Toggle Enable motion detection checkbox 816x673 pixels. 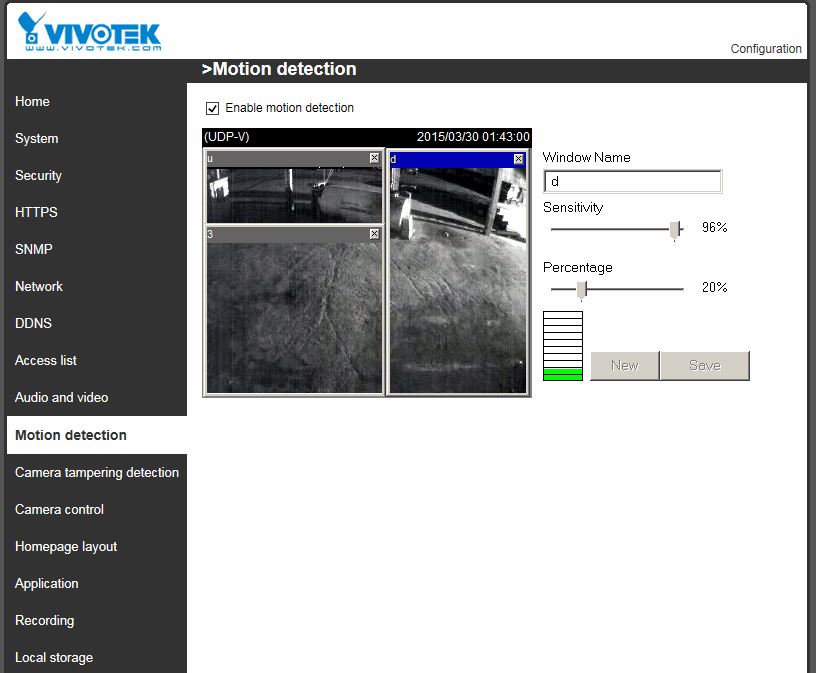coord(212,108)
